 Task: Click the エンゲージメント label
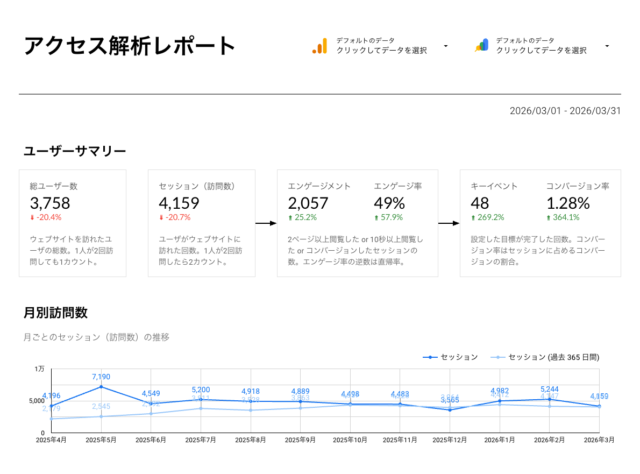[x=319, y=186]
